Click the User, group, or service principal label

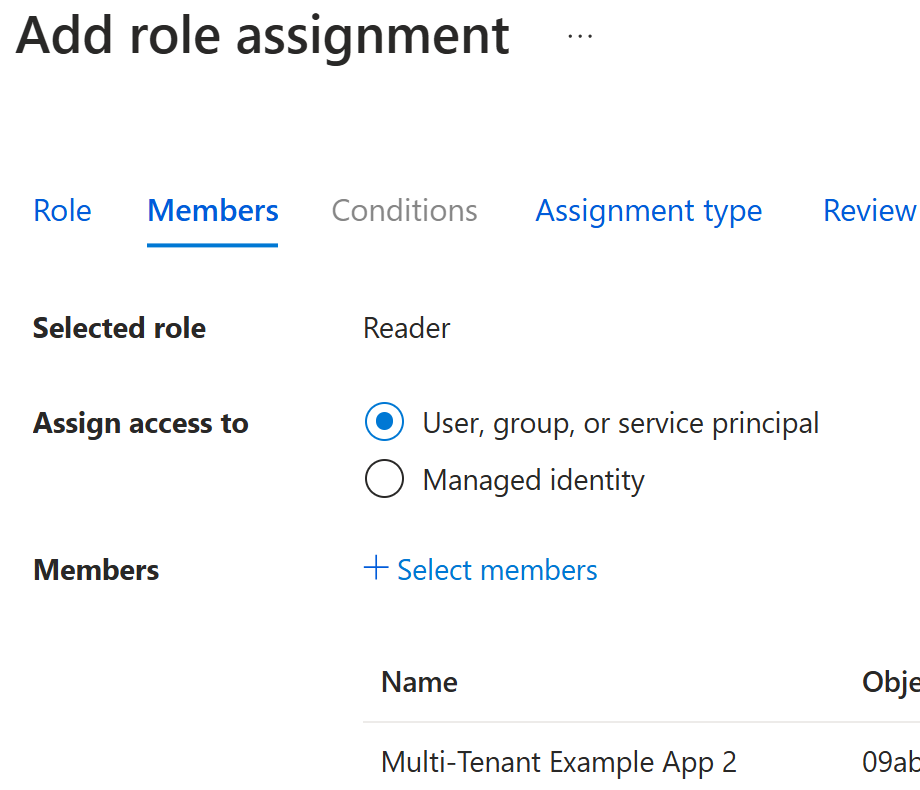pyautogui.click(x=620, y=424)
